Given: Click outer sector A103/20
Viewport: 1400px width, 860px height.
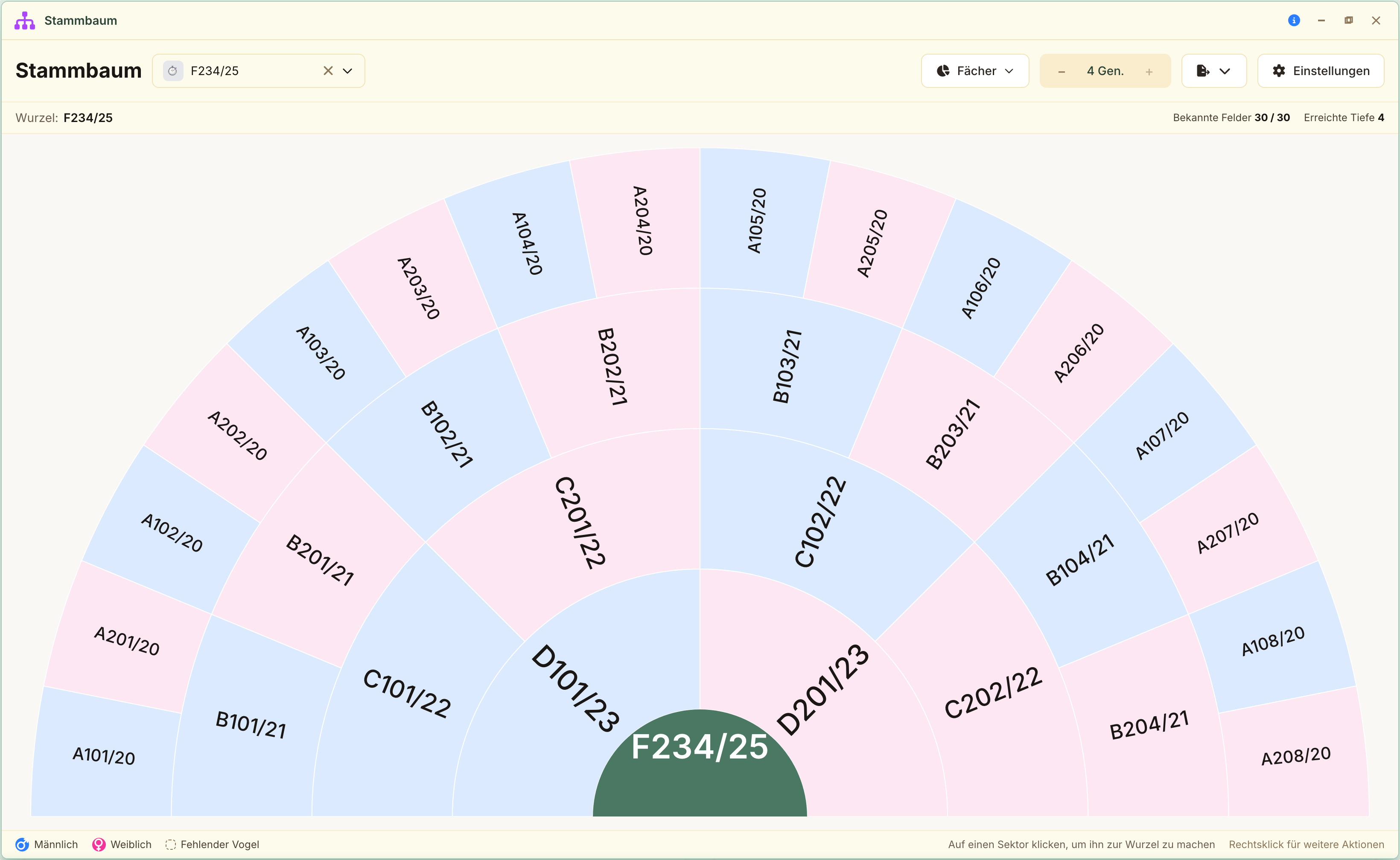Looking at the screenshot, I should click(321, 353).
